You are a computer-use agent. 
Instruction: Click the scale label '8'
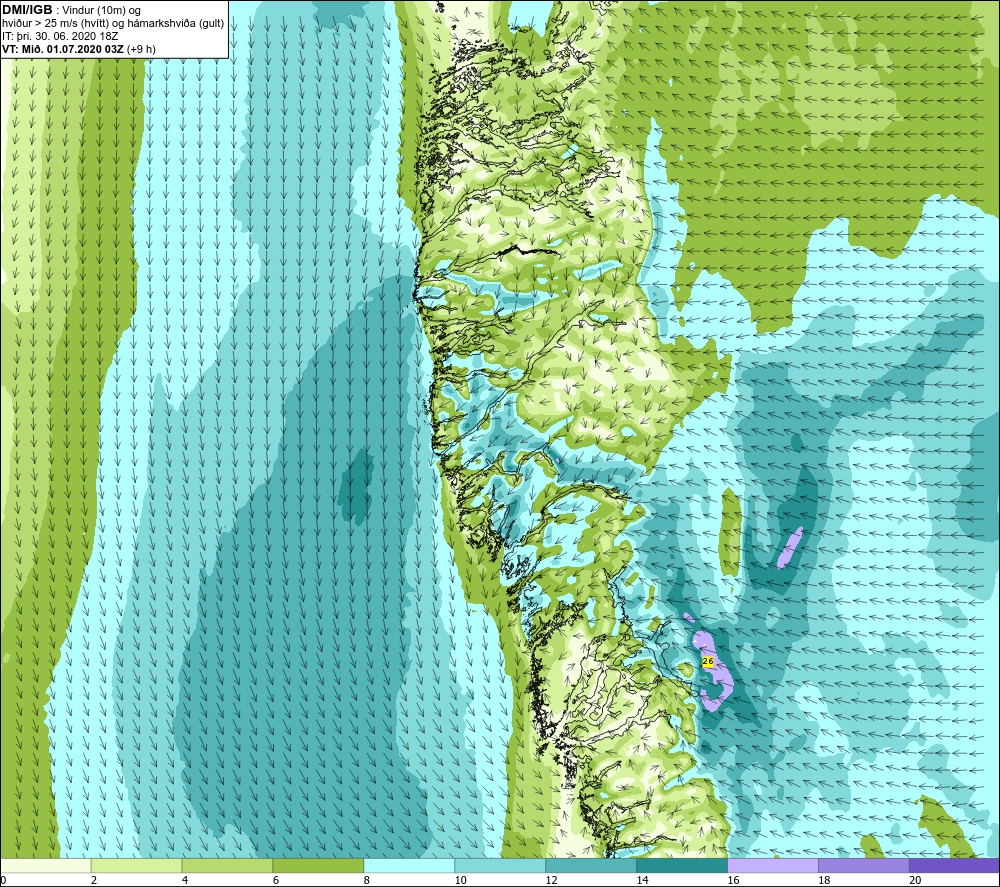coord(367,880)
